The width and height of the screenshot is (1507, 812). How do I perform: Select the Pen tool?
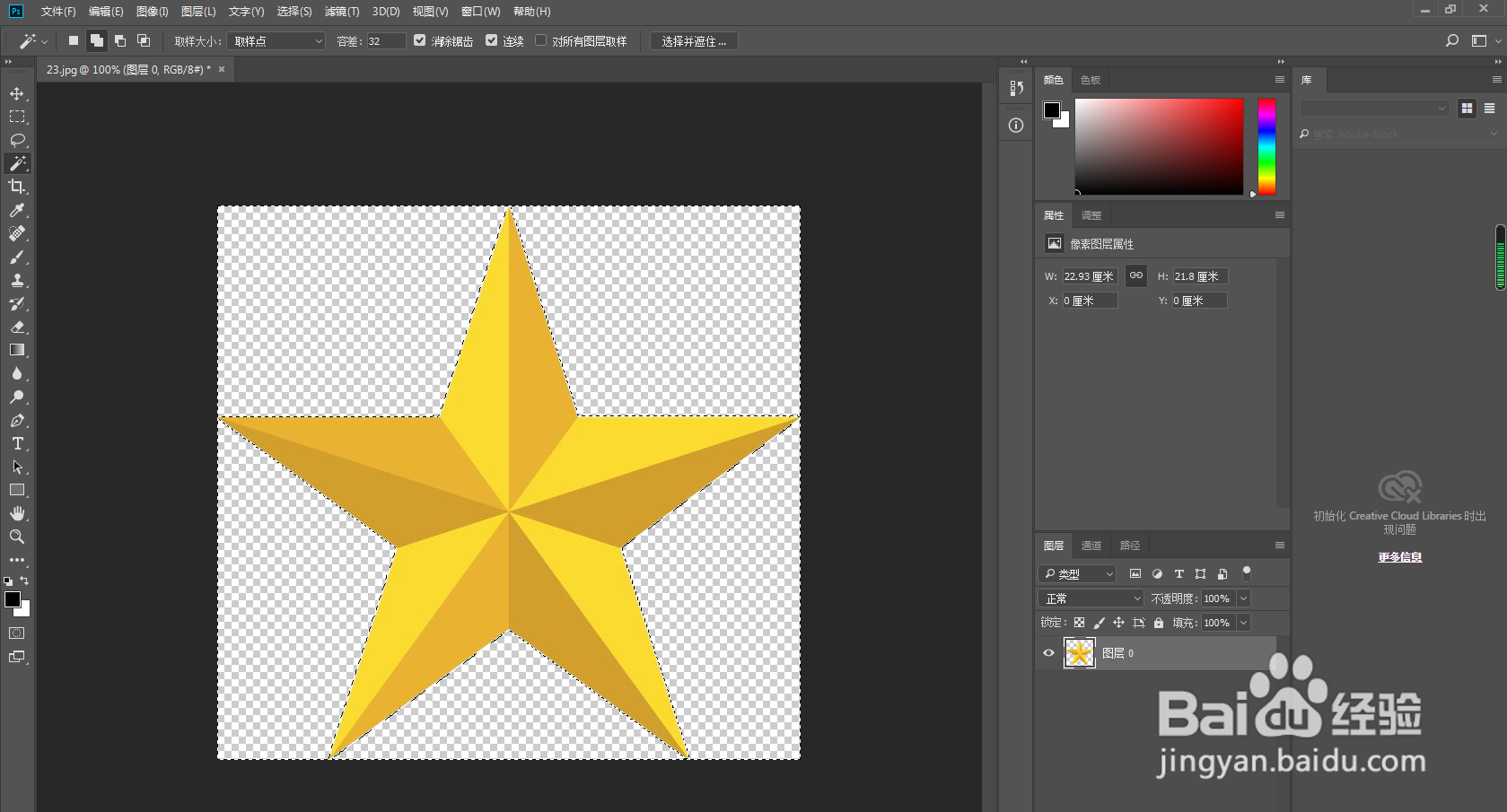coord(17,420)
